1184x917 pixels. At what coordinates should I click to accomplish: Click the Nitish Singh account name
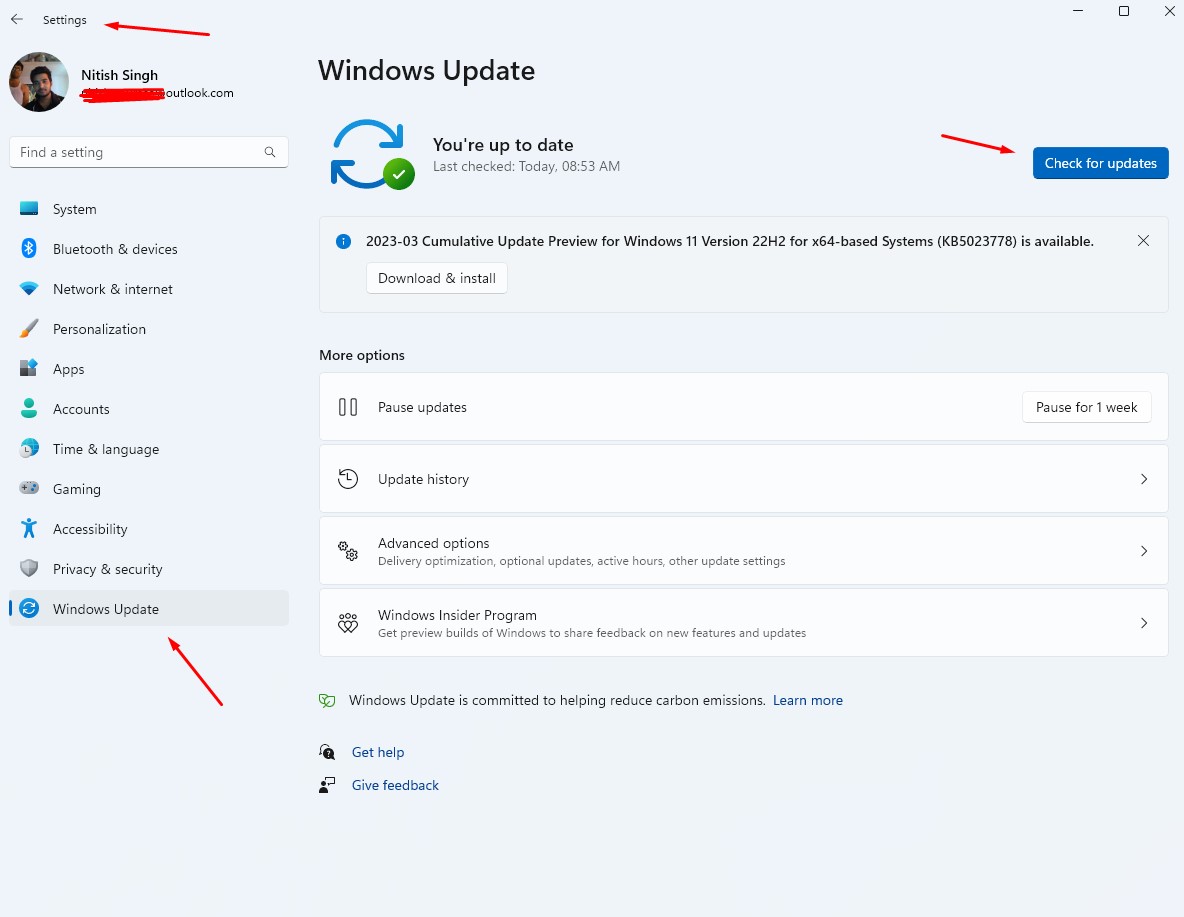click(x=119, y=75)
